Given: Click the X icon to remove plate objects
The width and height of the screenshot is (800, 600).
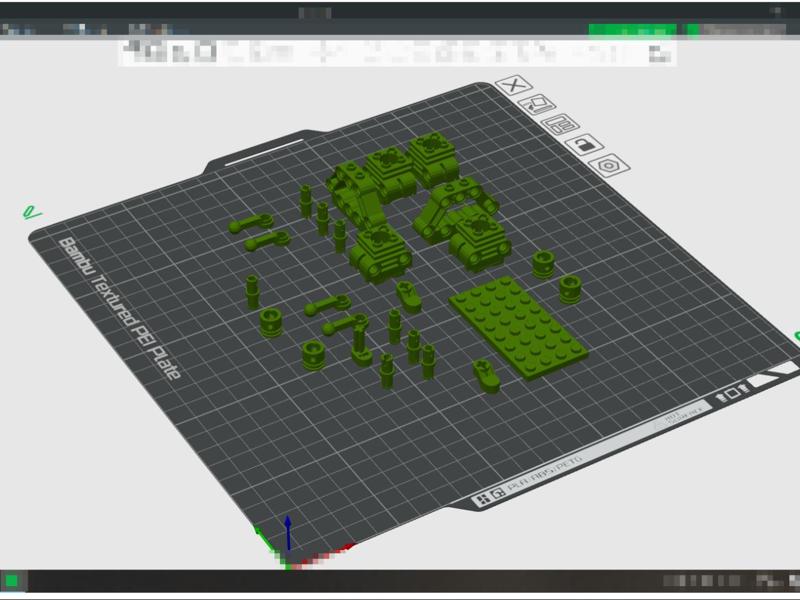Looking at the screenshot, I should point(514,86).
